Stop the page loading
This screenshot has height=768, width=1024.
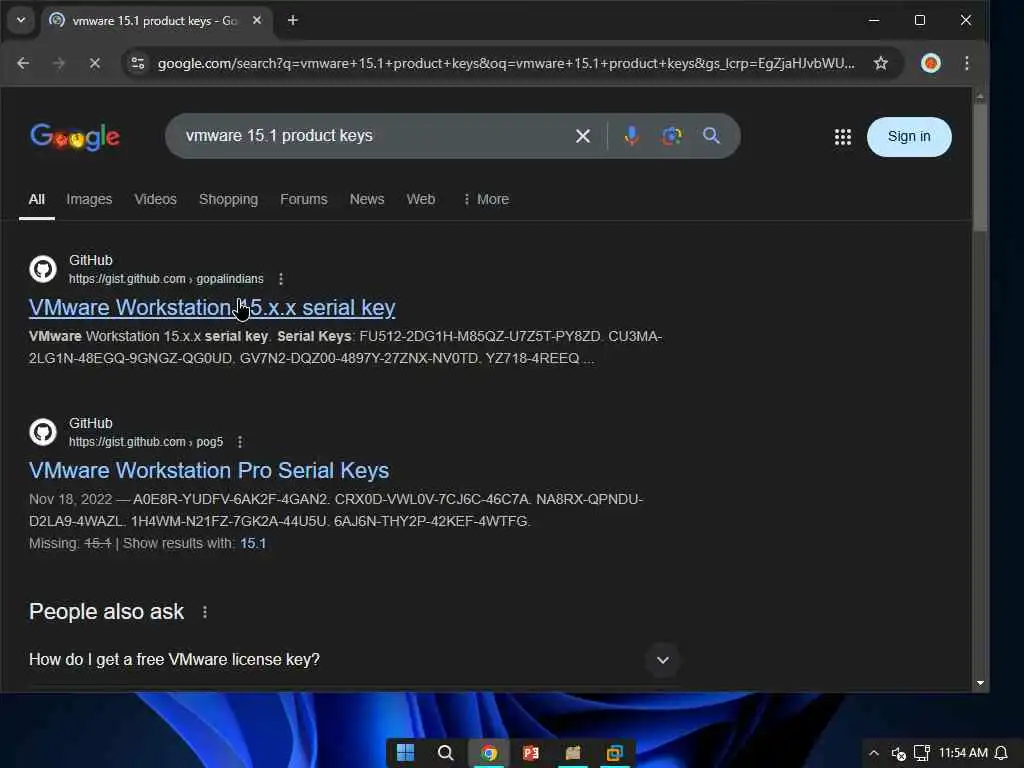(x=95, y=63)
